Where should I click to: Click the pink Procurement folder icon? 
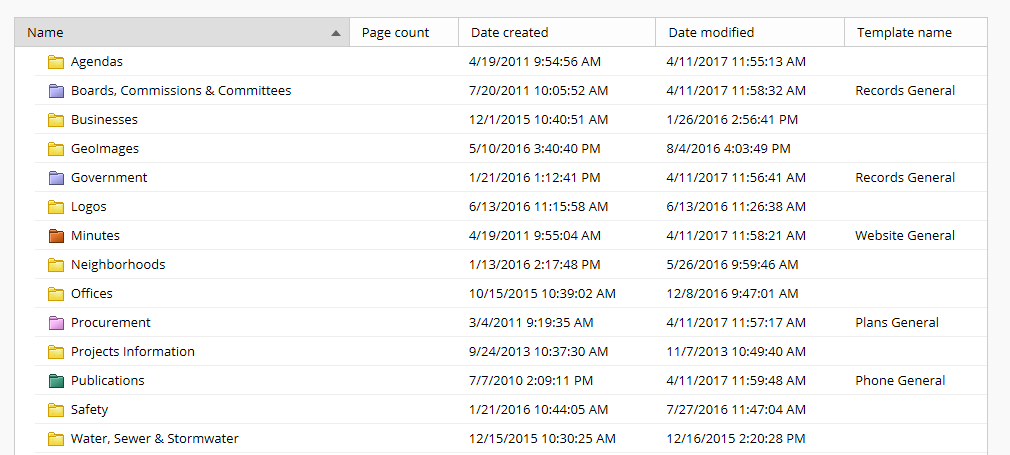pyautogui.click(x=56, y=323)
